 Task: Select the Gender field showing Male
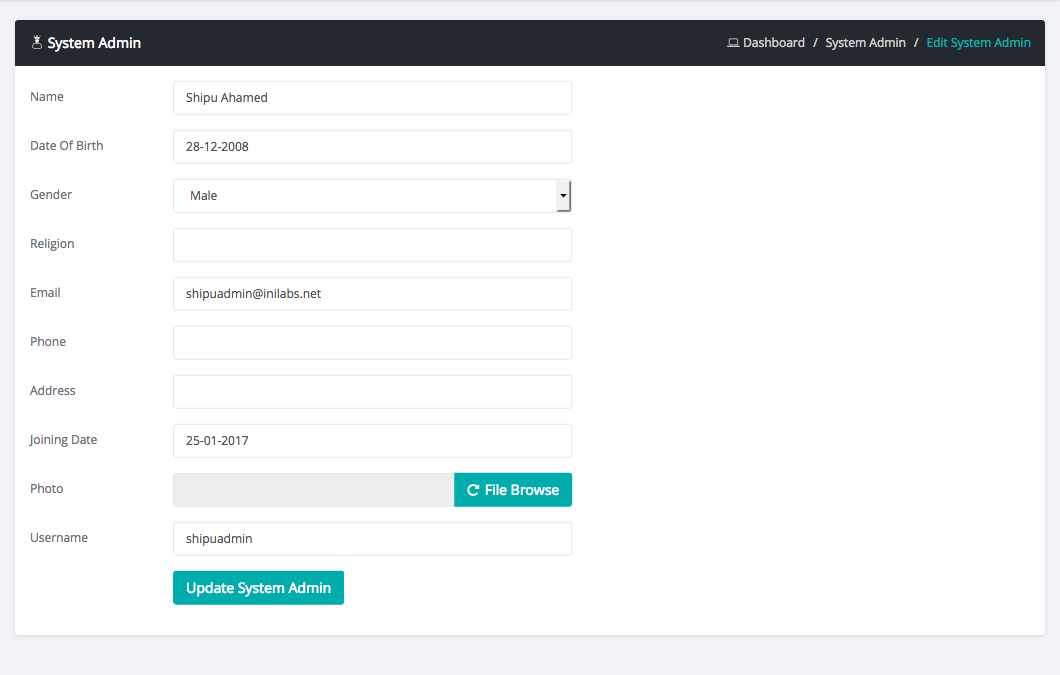click(x=365, y=196)
